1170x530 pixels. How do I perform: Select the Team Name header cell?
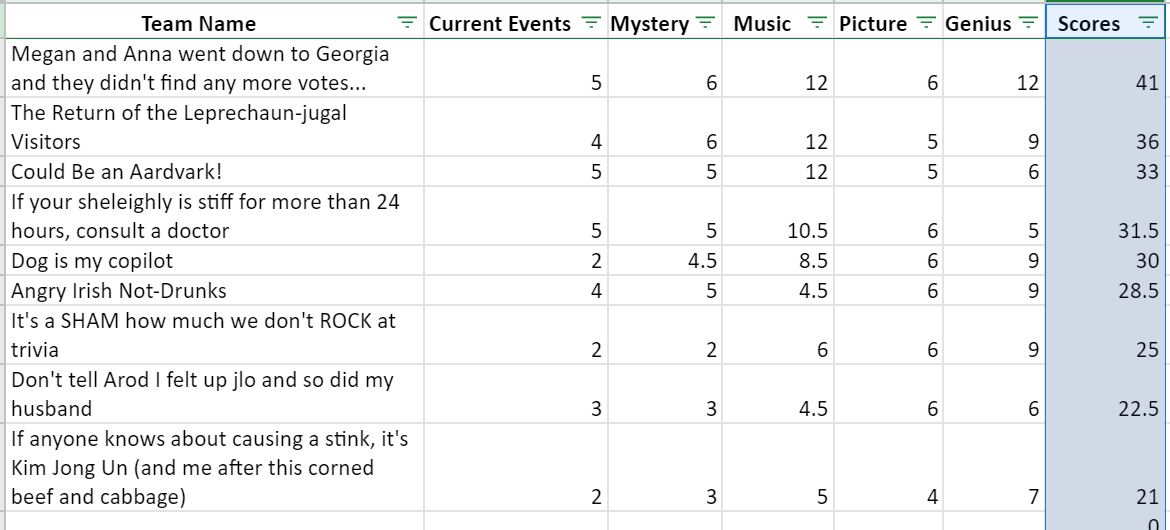click(x=214, y=23)
